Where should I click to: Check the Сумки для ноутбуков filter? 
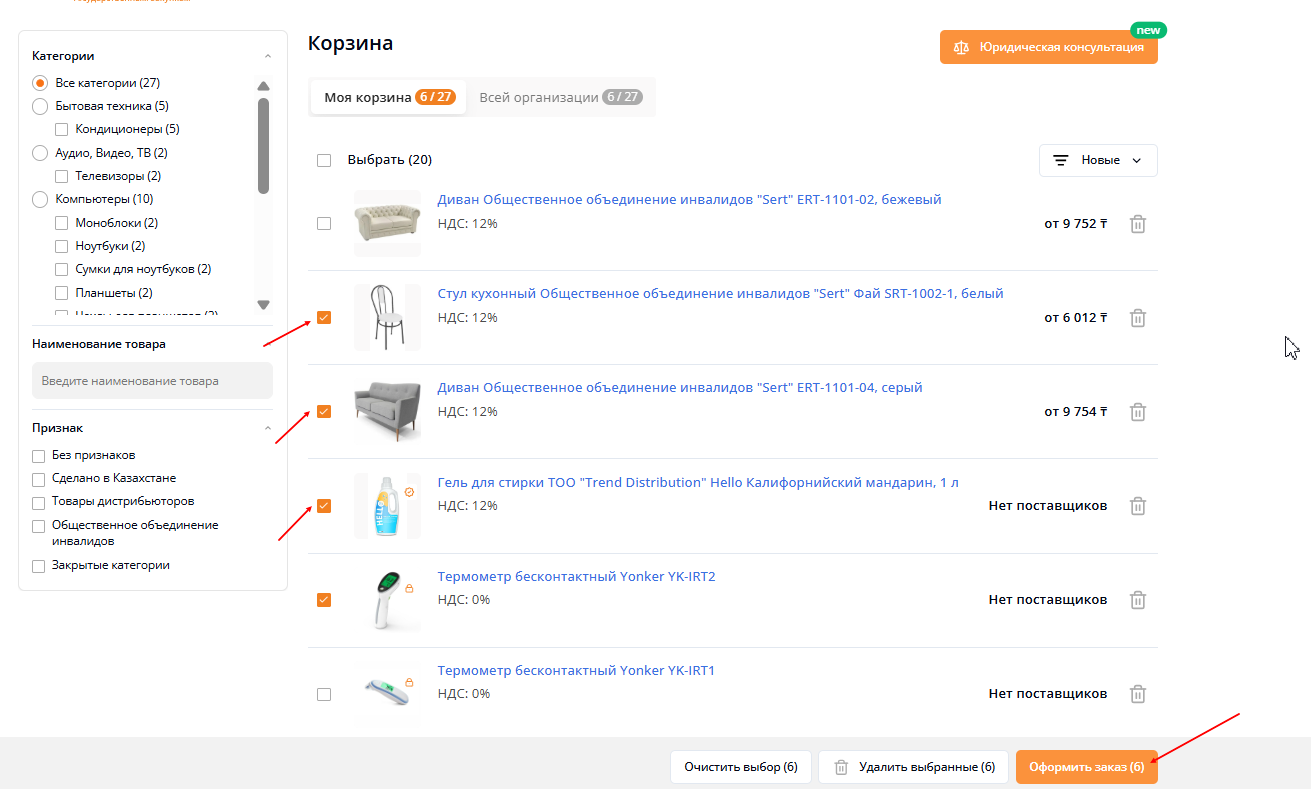pyautogui.click(x=62, y=269)
